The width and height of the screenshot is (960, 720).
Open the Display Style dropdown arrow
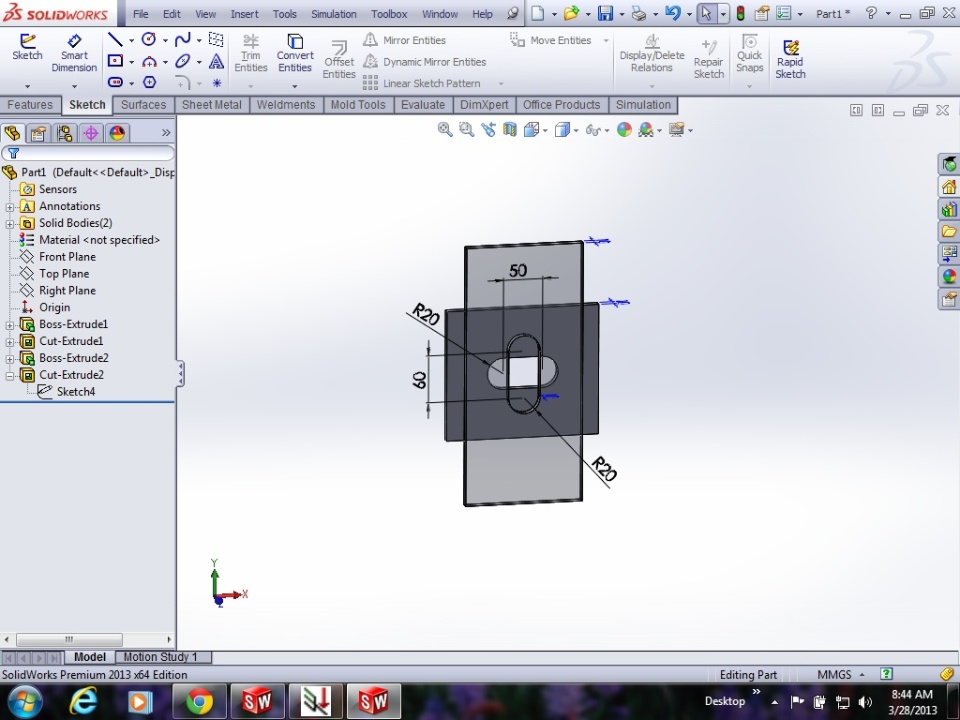click(576, 130)
